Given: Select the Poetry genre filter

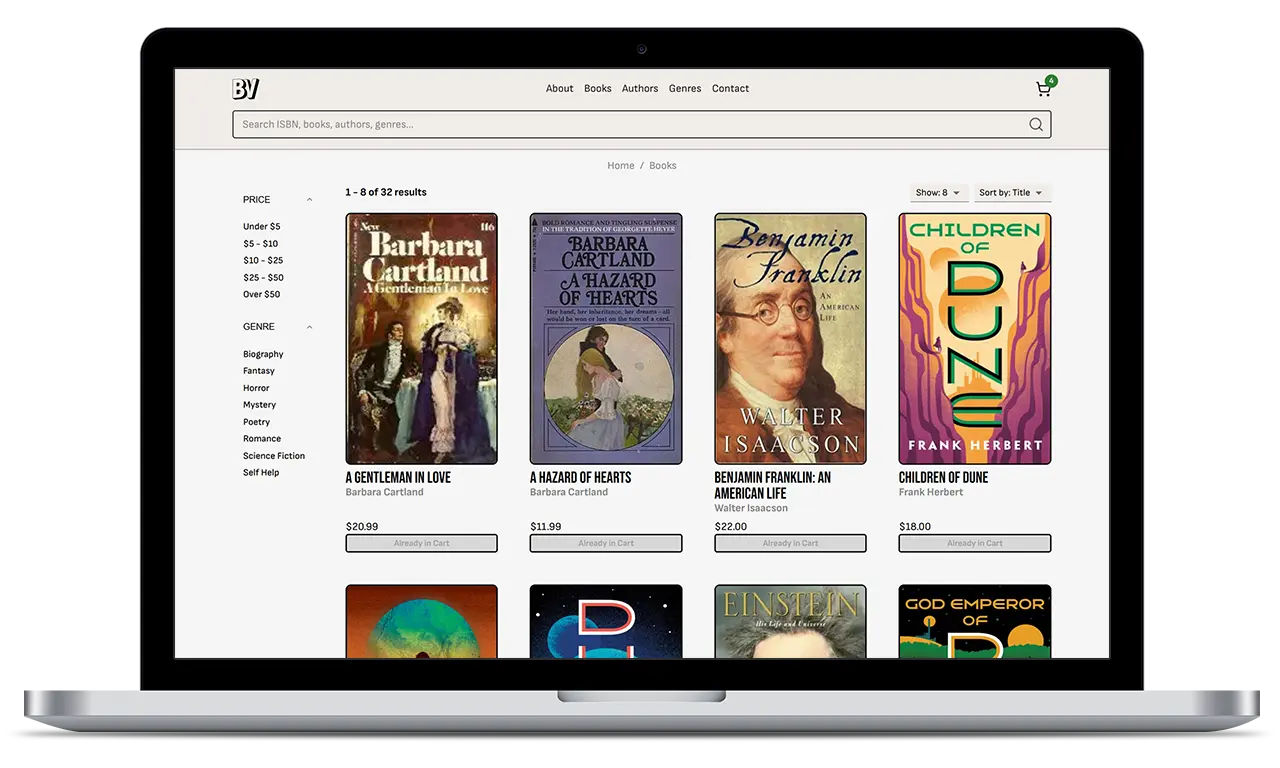Looking at the screenshot, I should coord(257,422).
